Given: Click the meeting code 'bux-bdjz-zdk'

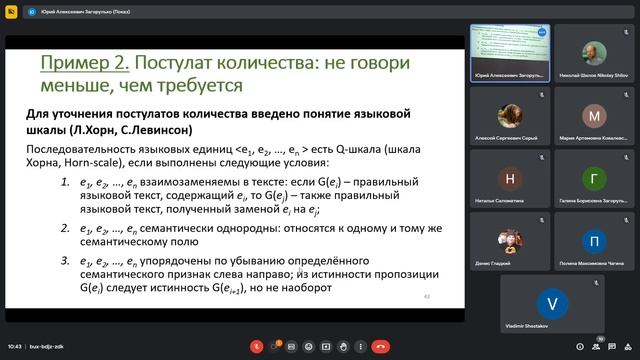Looking at the screenshot, I should coord(47,347).
